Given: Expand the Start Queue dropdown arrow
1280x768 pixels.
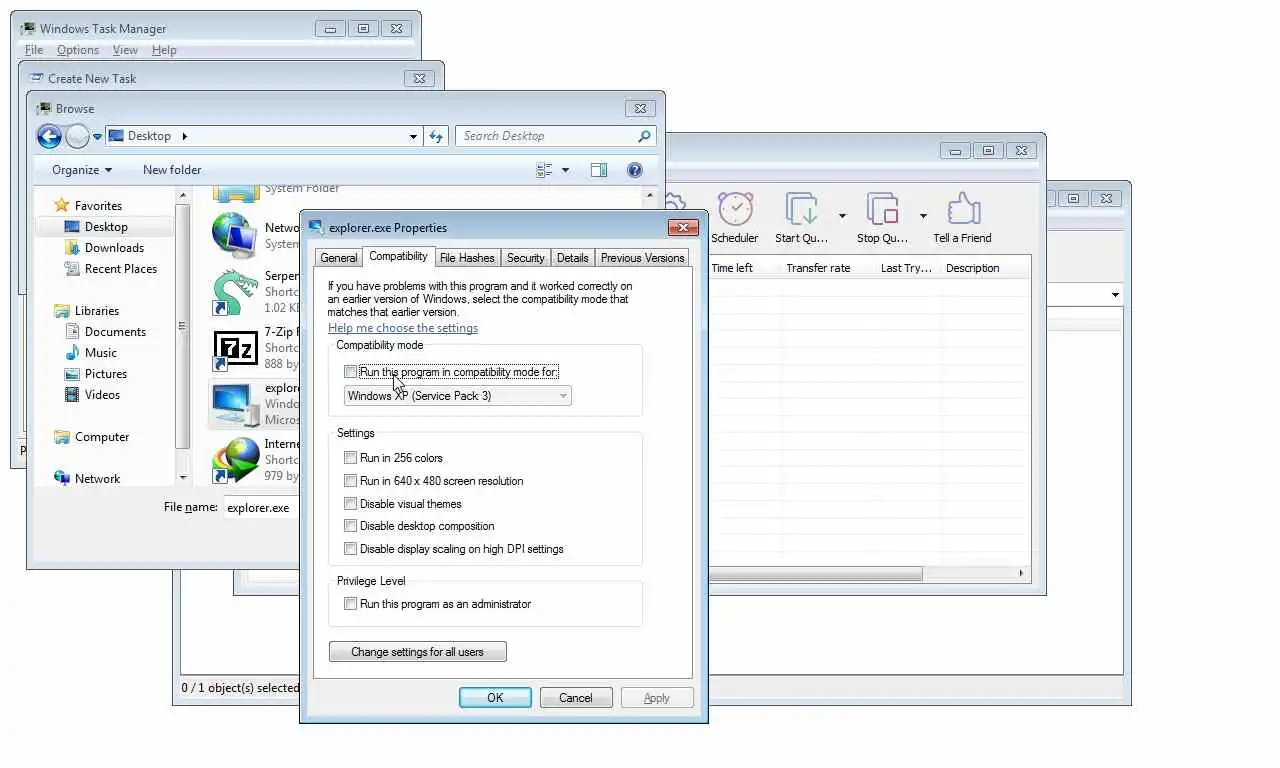Looking at the screenshot, I should click(x=842, y=216).
